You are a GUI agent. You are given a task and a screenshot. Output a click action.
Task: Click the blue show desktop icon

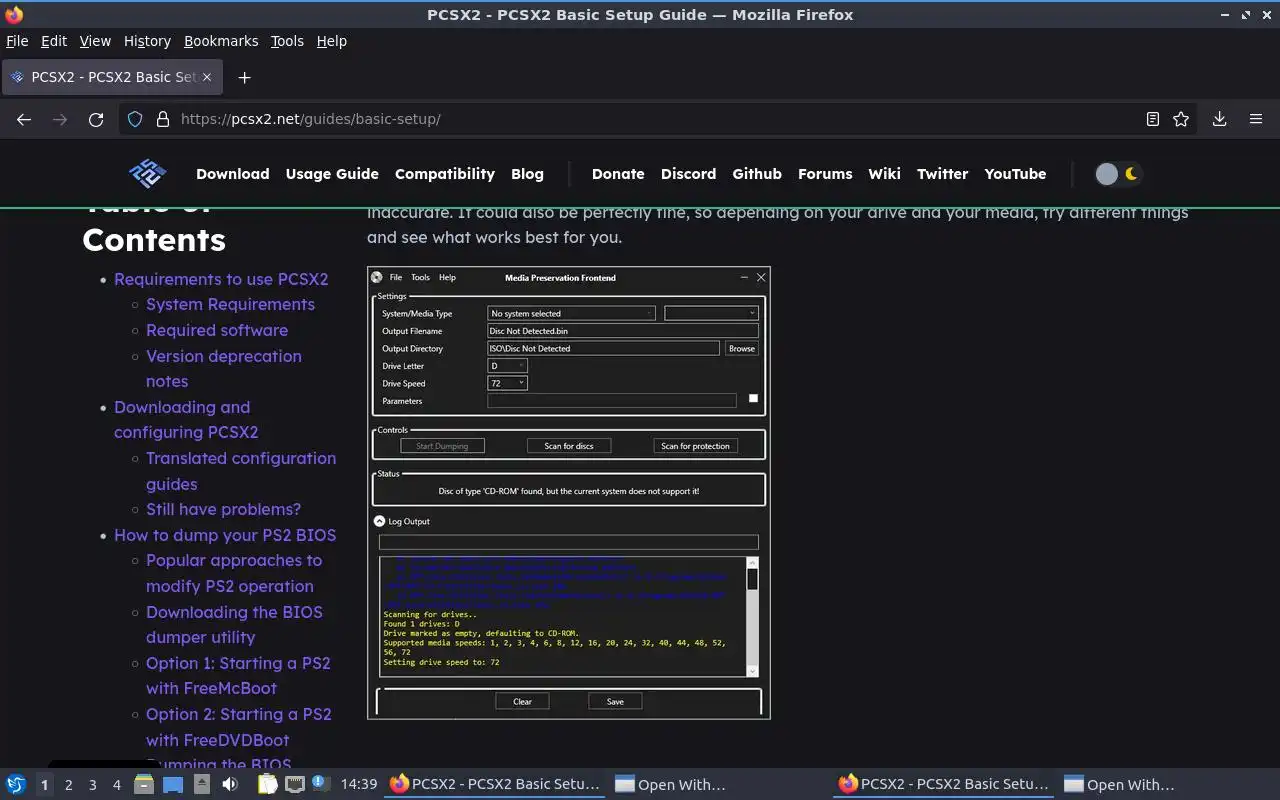[173, 785]
